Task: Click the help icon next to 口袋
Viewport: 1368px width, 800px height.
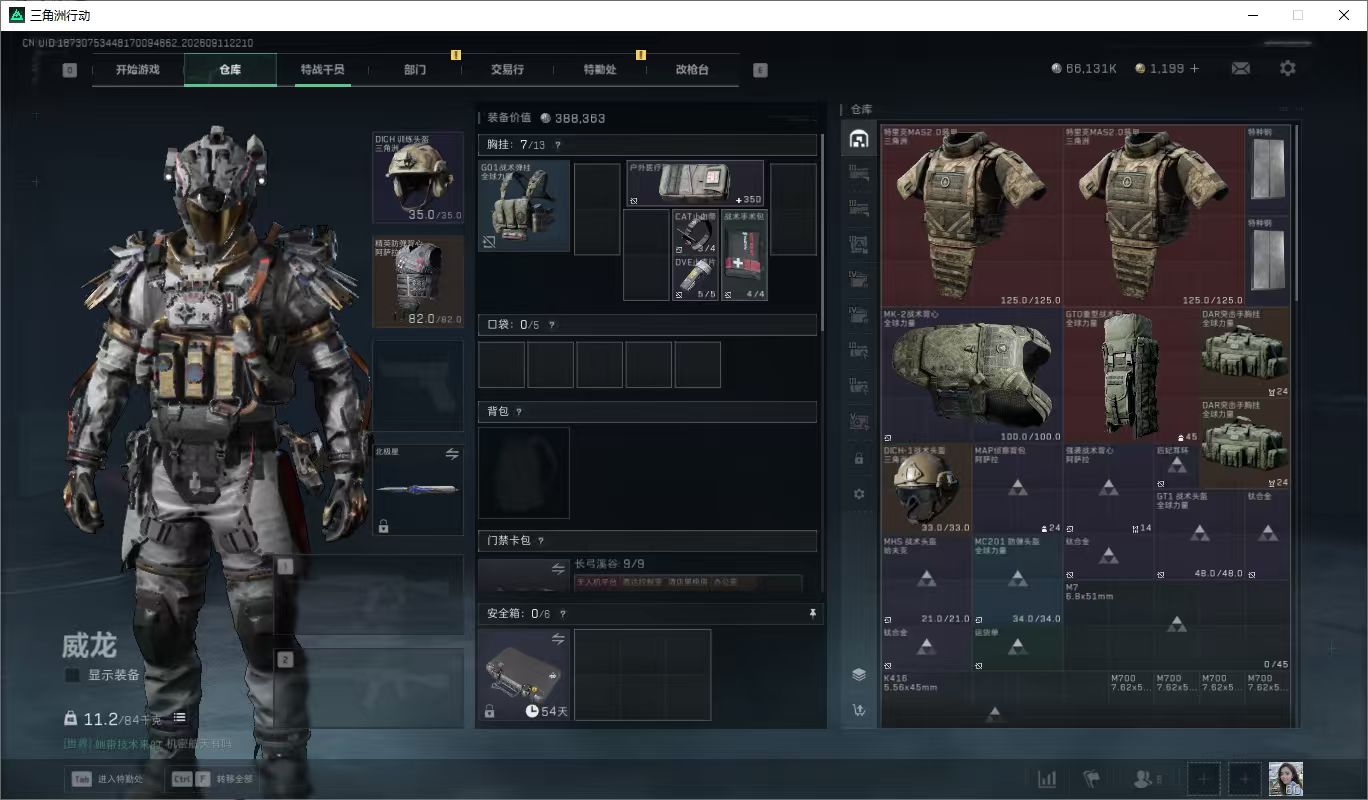Action: [551, 325]
